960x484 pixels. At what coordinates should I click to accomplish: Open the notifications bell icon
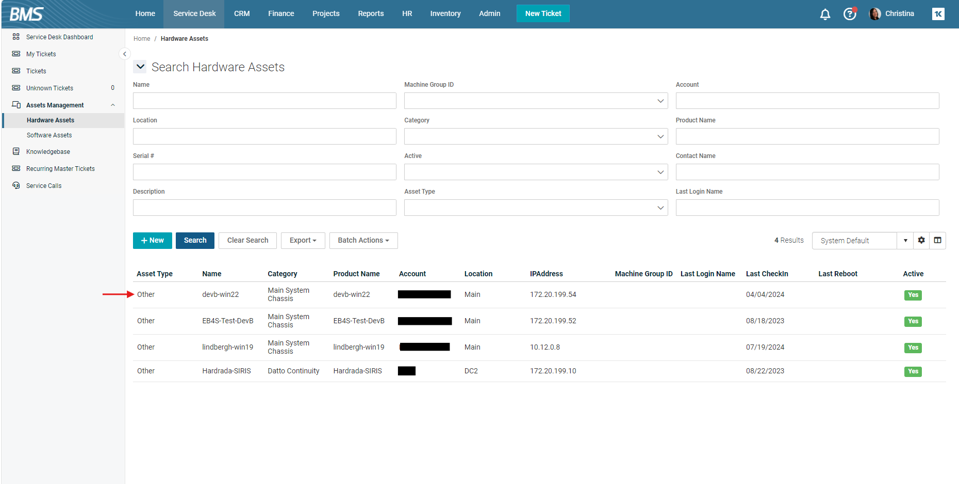tap(825, 14)
